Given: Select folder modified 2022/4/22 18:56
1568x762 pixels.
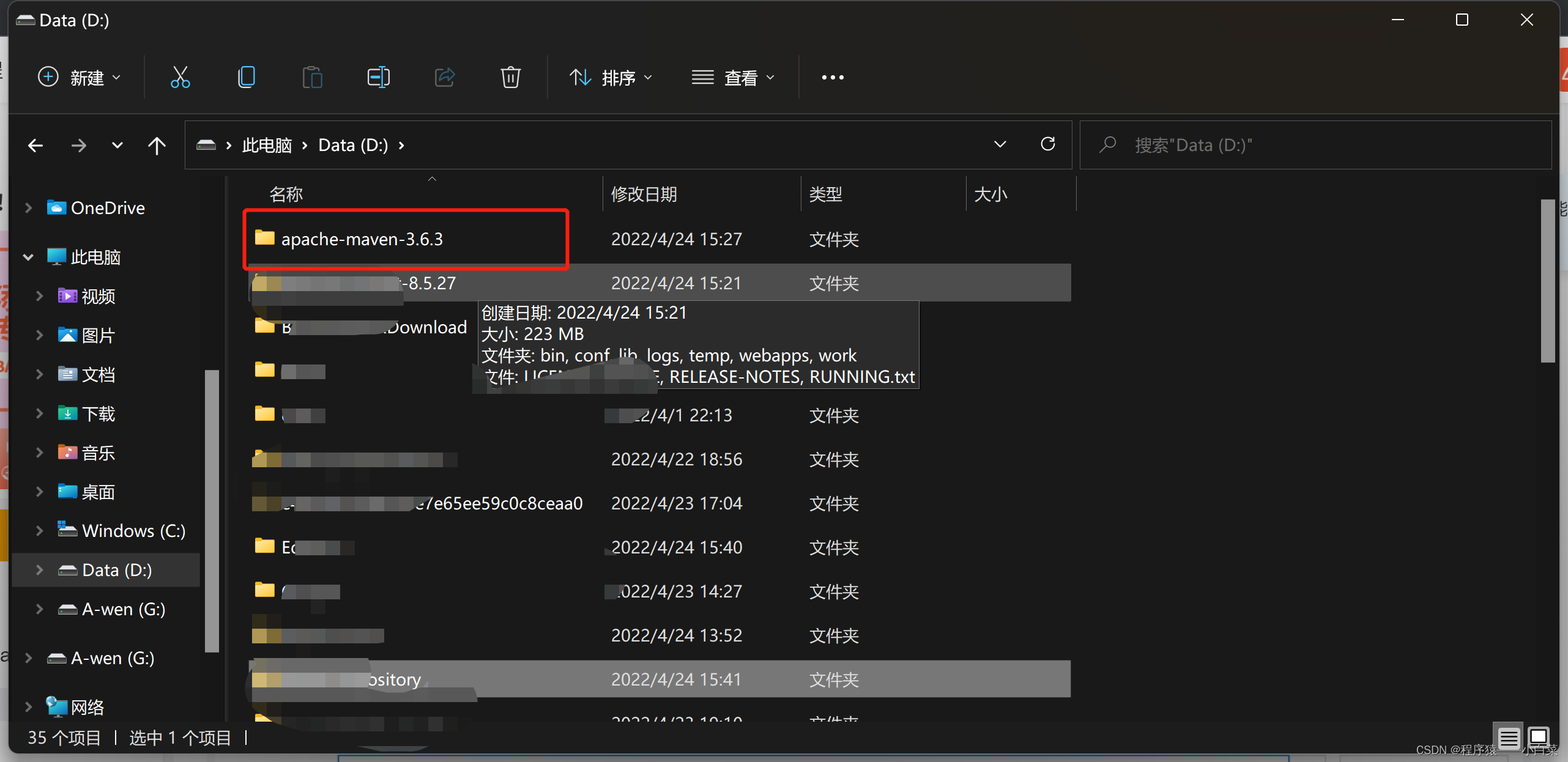Looking at the screenshot, I should [x=660, y=459].
